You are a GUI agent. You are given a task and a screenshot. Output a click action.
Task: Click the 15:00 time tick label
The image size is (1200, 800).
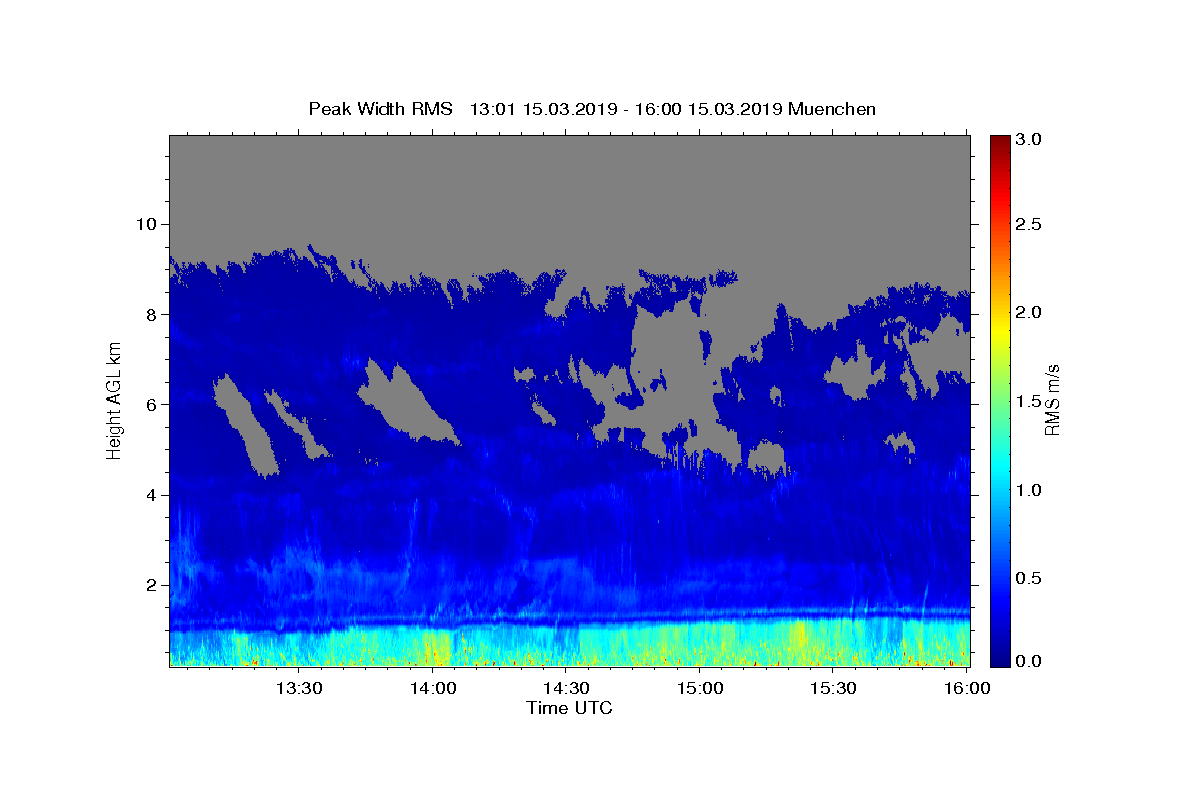(x=700, y=689)
